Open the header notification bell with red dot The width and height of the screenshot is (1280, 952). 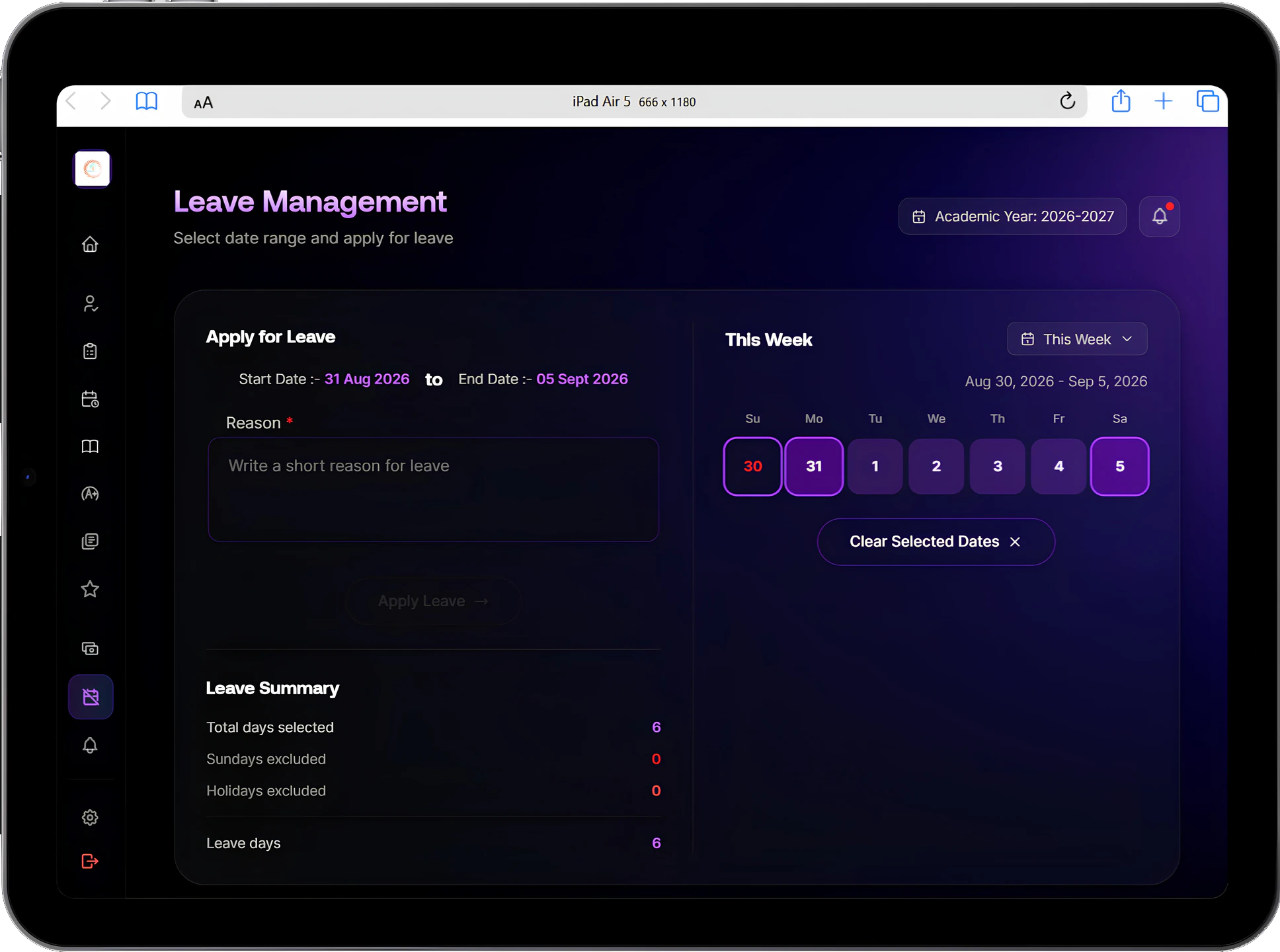point(1160,216)
